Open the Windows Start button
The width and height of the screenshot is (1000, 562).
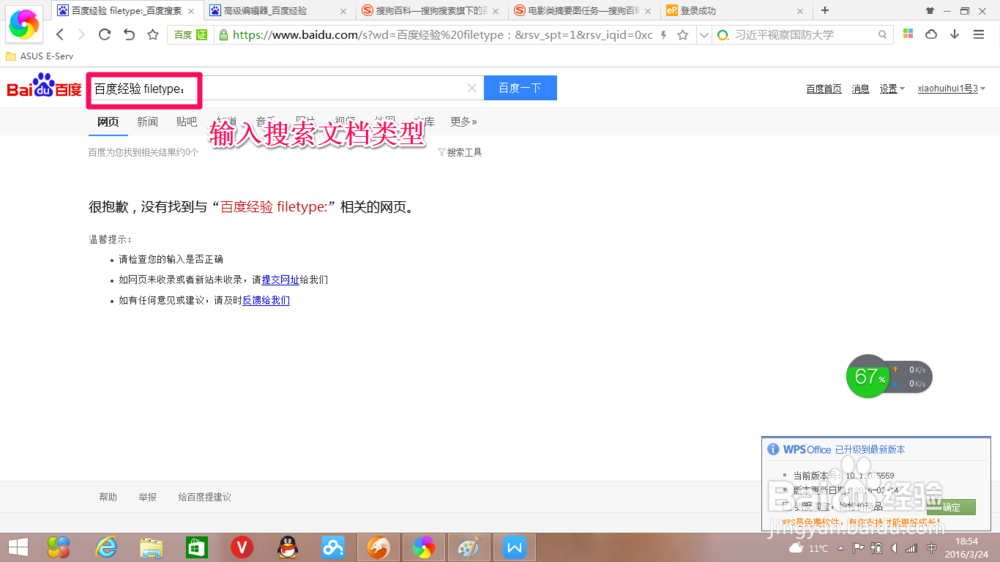pos(18,547)
